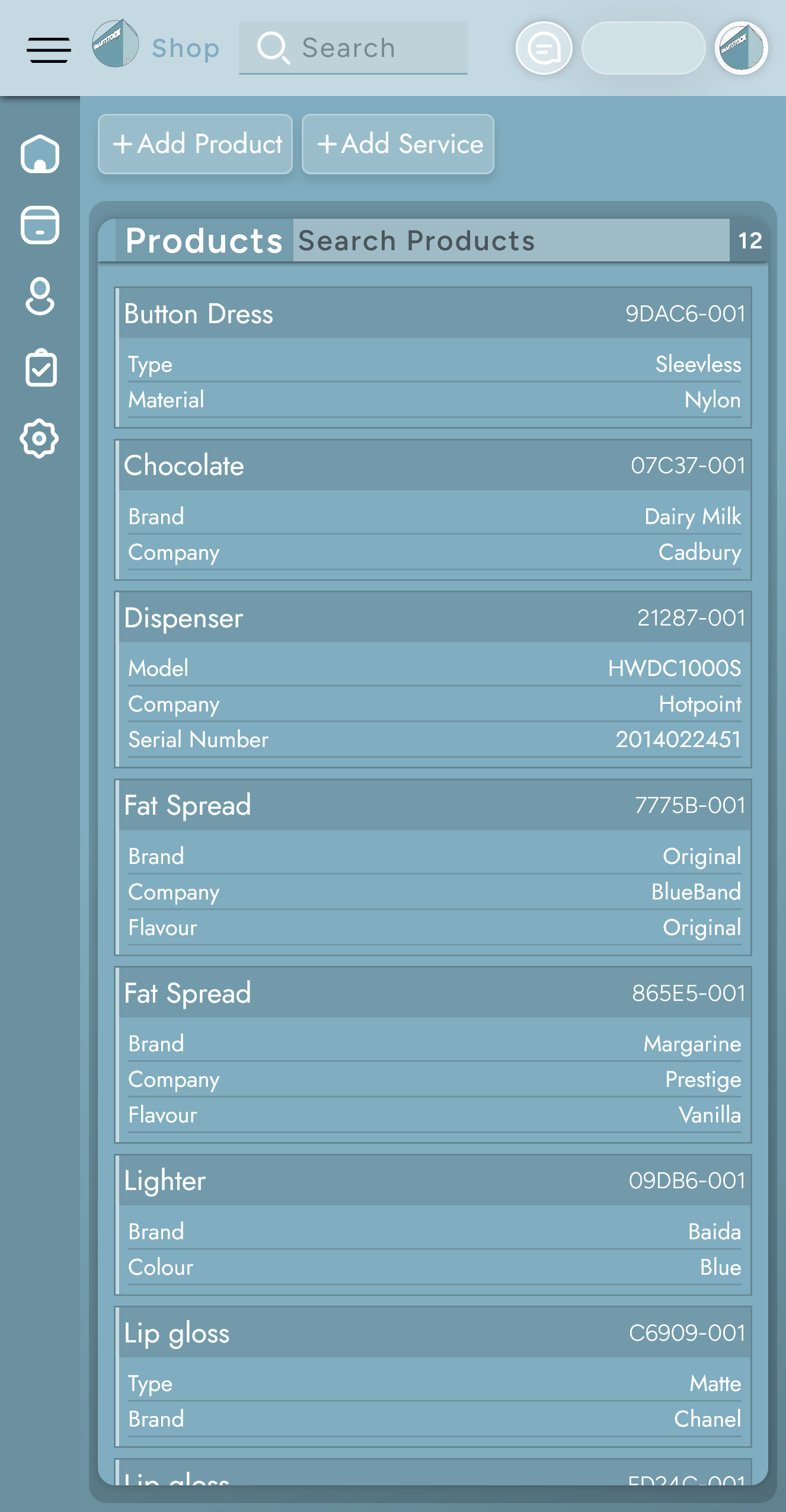
Task: Click the Add Service button
Action: [398, 144]
